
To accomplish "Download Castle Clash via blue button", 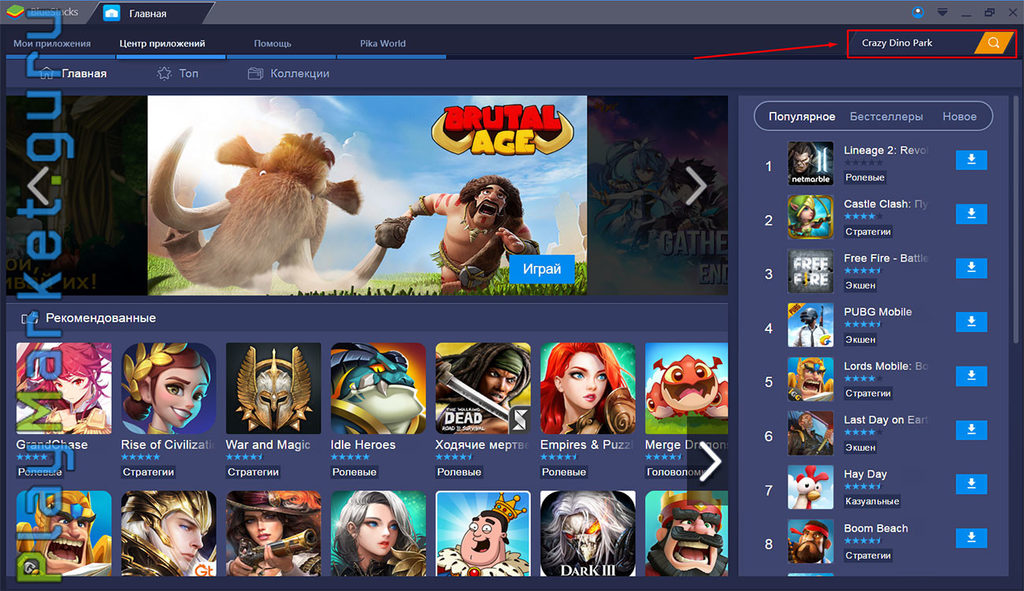I will click(971, 214).
